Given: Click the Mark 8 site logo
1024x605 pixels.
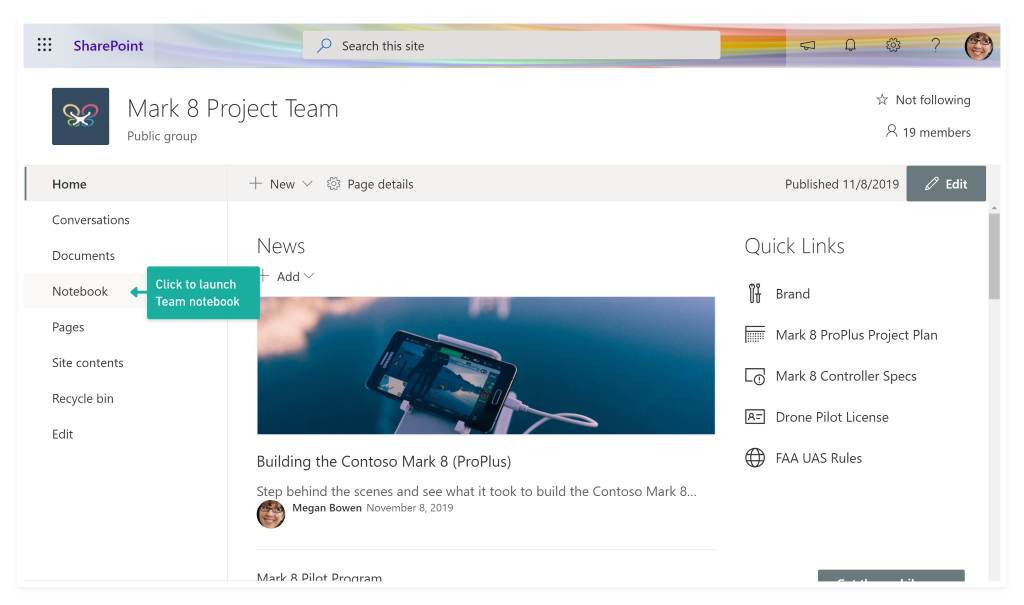Looking at the screenshot, I should pos(80,116).
